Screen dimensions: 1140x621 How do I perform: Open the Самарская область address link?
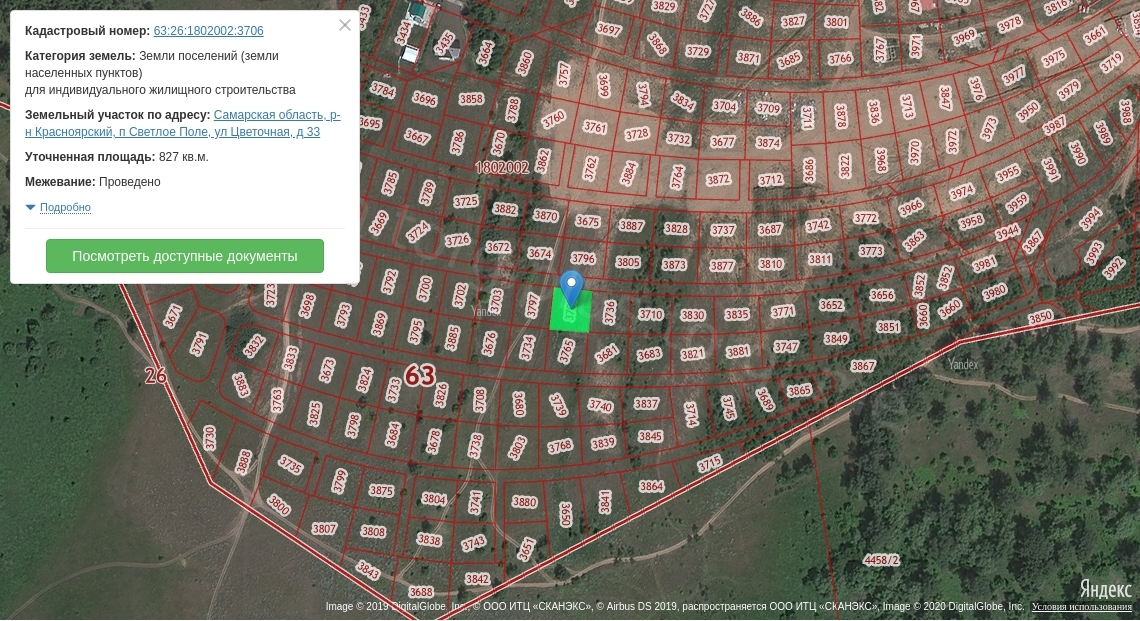pyautogui.click(x=276, y=115)
